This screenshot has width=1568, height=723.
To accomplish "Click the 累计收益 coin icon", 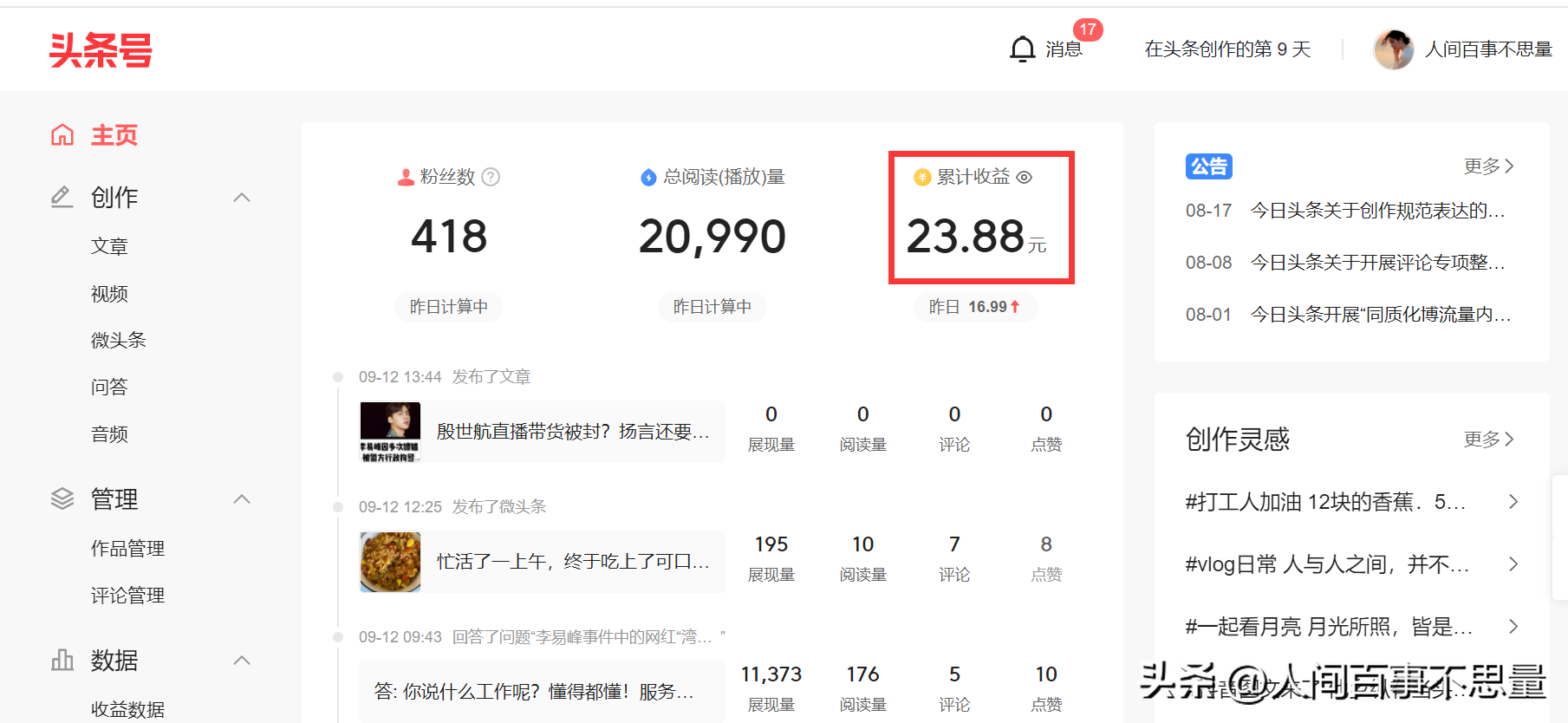I will click(x=922, y=177).
